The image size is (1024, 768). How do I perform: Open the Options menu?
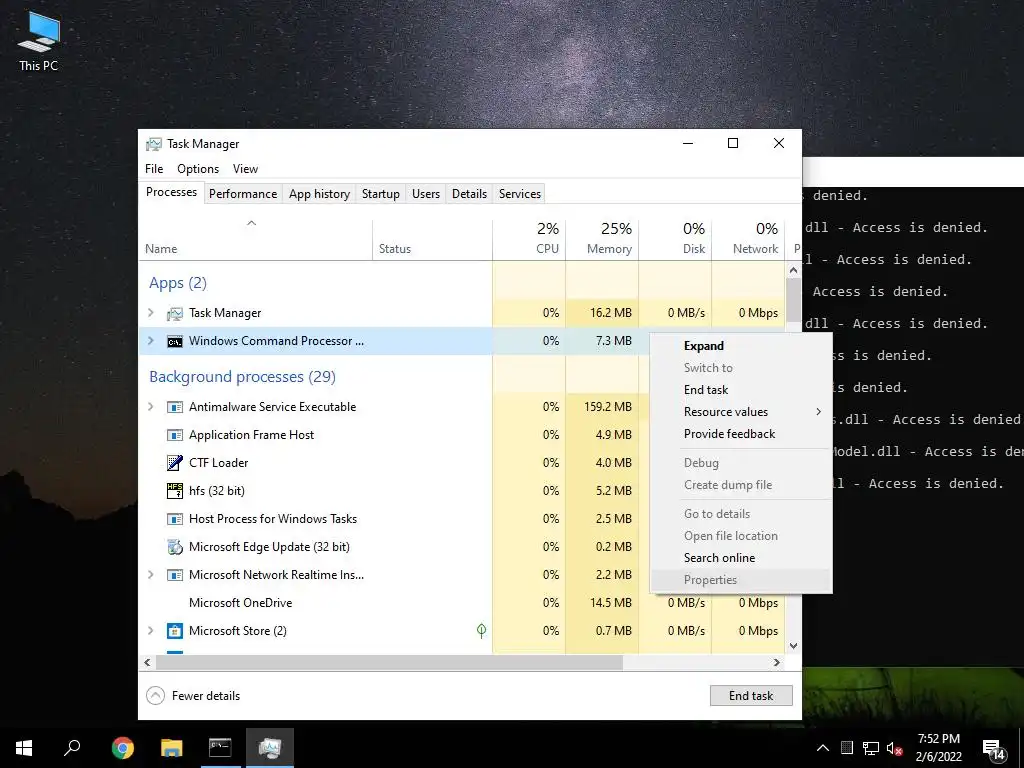(x=198, y=169)
